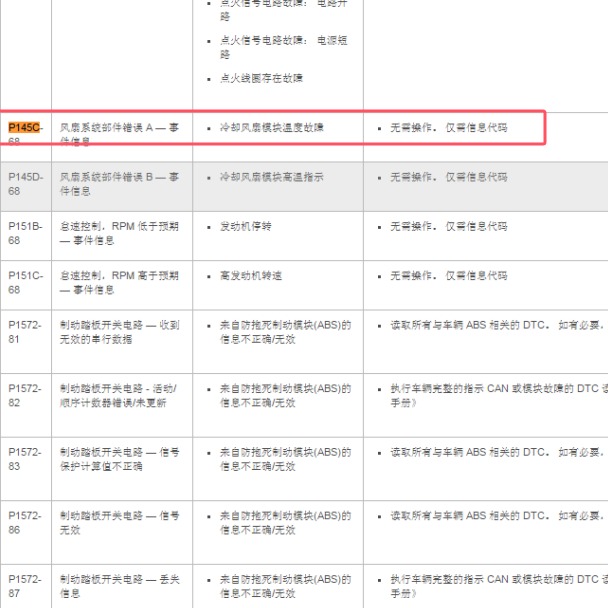Select the code cell P1572-82
Screen dimensions: 608x608
(x=25, y=396)
